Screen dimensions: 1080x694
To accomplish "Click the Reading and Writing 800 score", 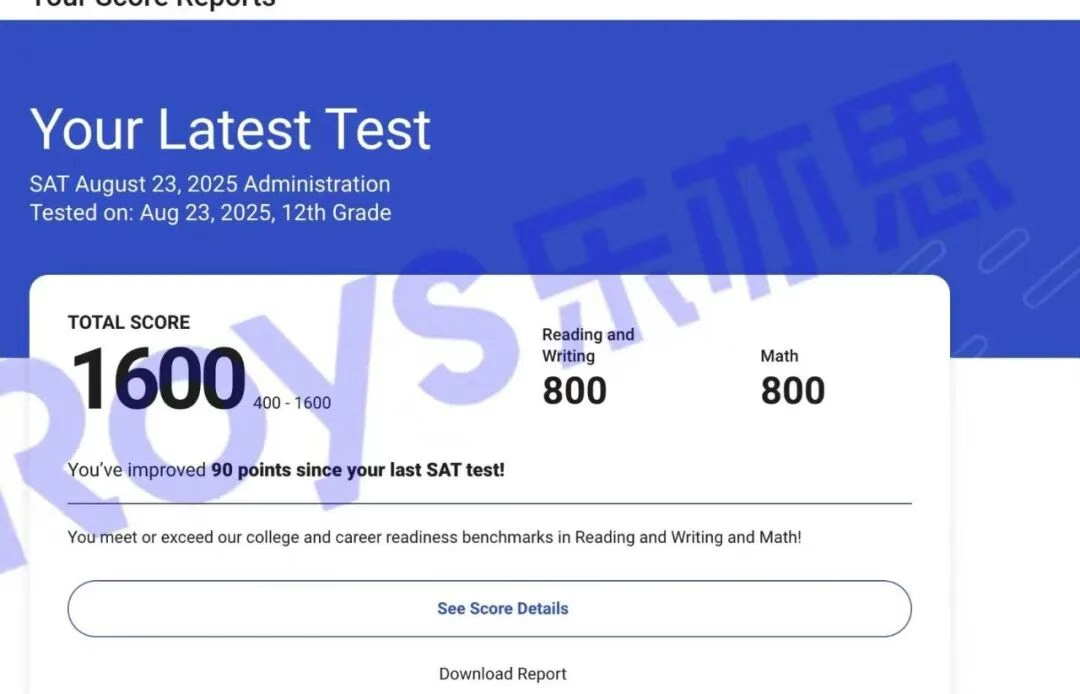I will point(574,391).
